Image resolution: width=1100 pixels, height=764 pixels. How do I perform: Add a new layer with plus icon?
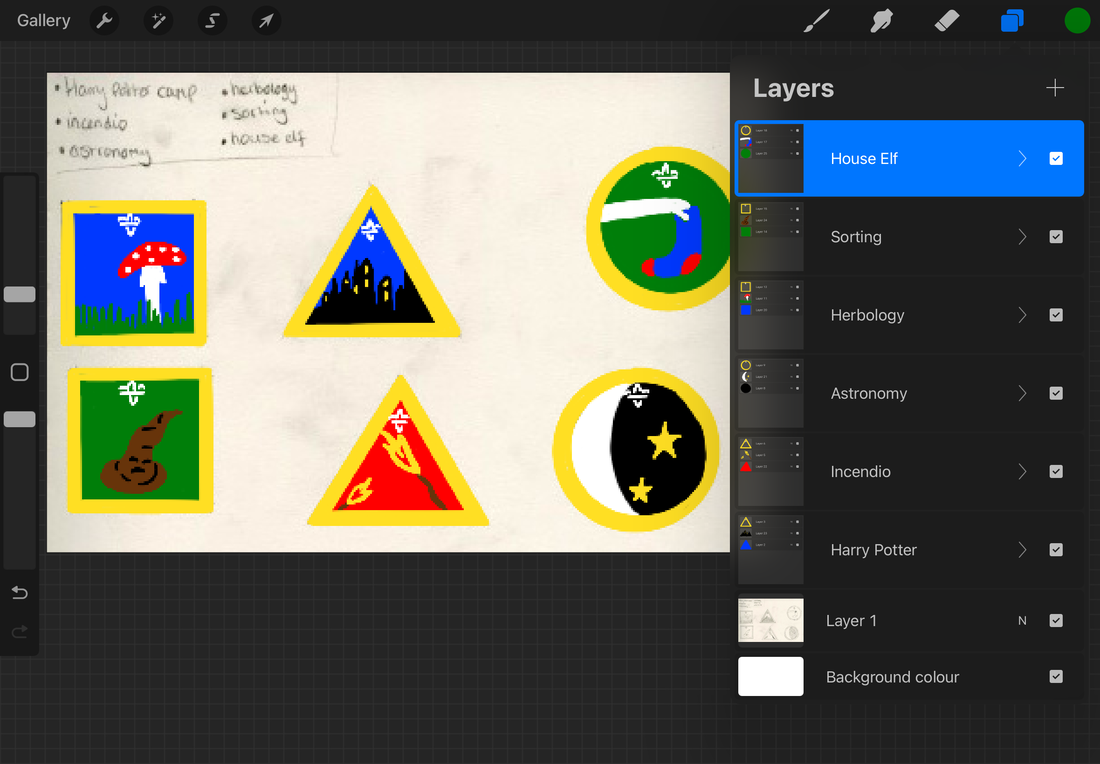(1055, 88)
